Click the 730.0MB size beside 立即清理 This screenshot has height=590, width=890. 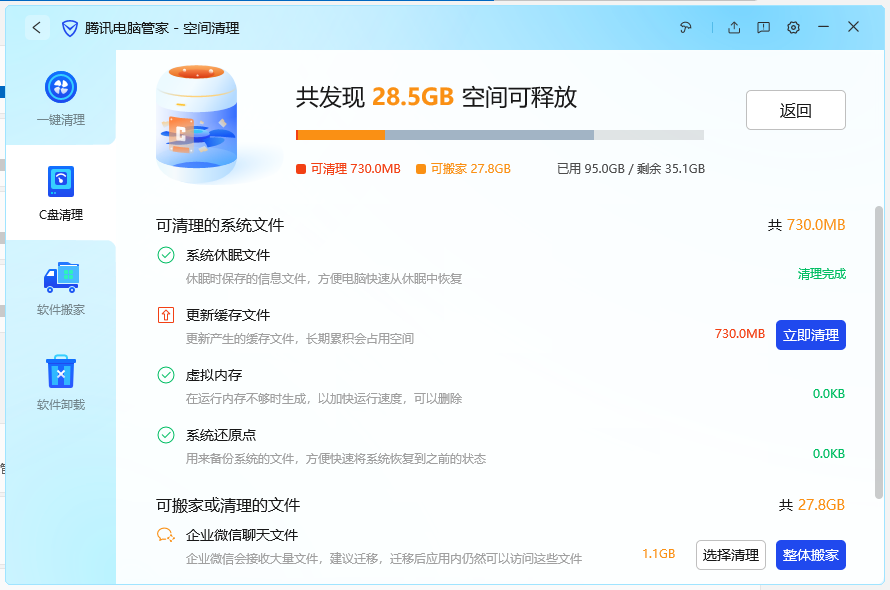pyautogui.click(x=740, y=334)
